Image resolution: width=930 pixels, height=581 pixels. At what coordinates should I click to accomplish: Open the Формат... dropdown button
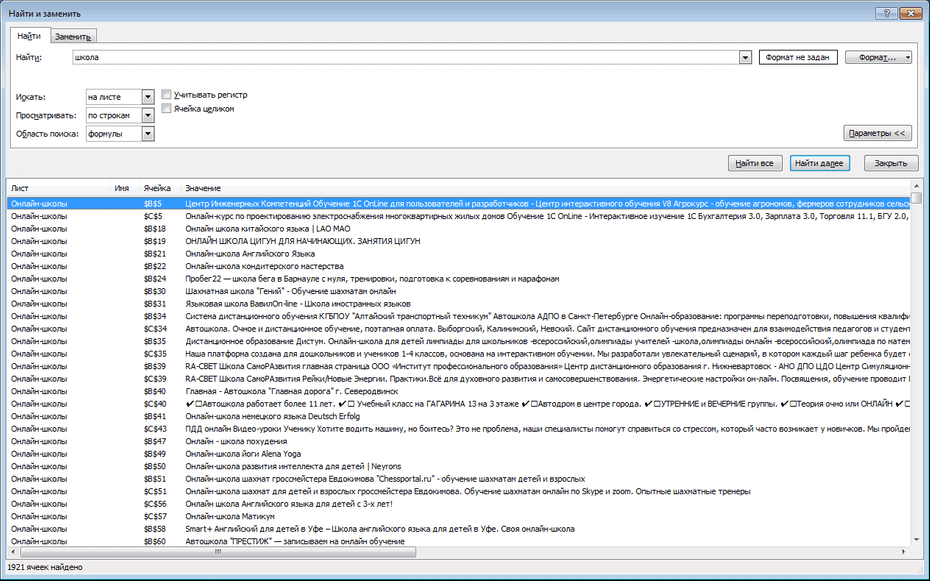pyautogui.click(x=878, y=58)
